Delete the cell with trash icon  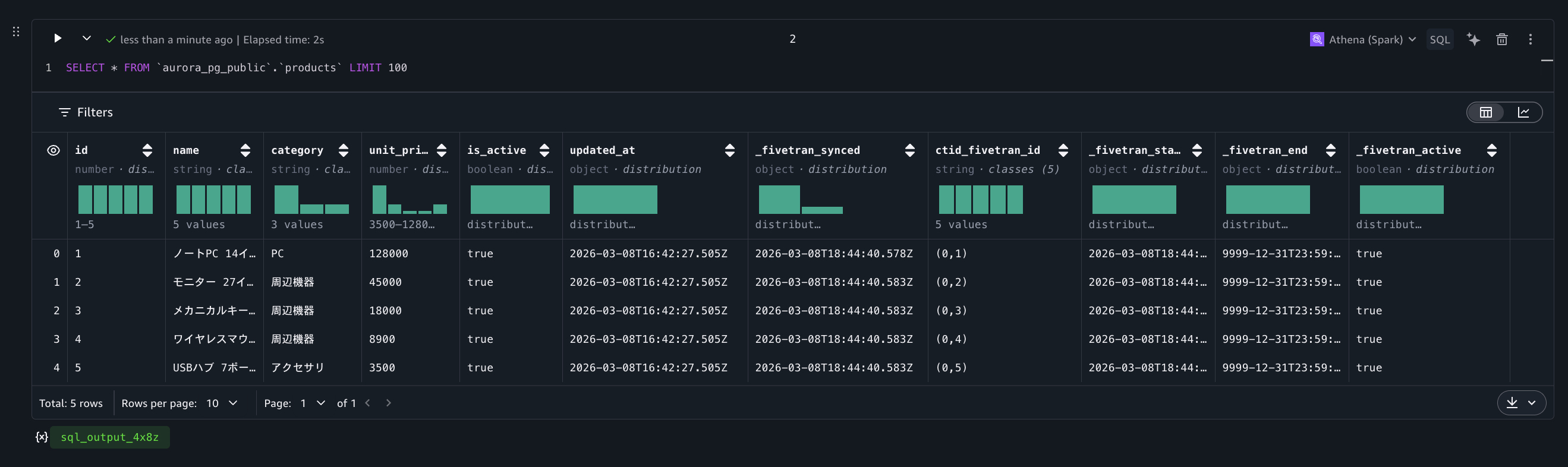click(x=1501, y=40)
